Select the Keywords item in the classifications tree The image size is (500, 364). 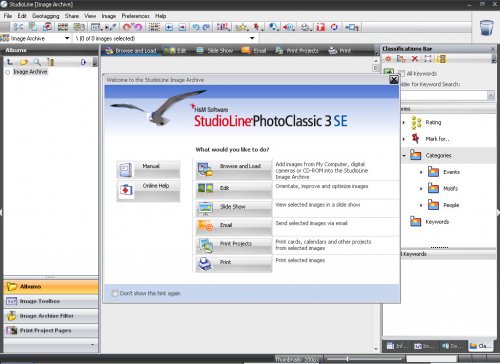437,222
